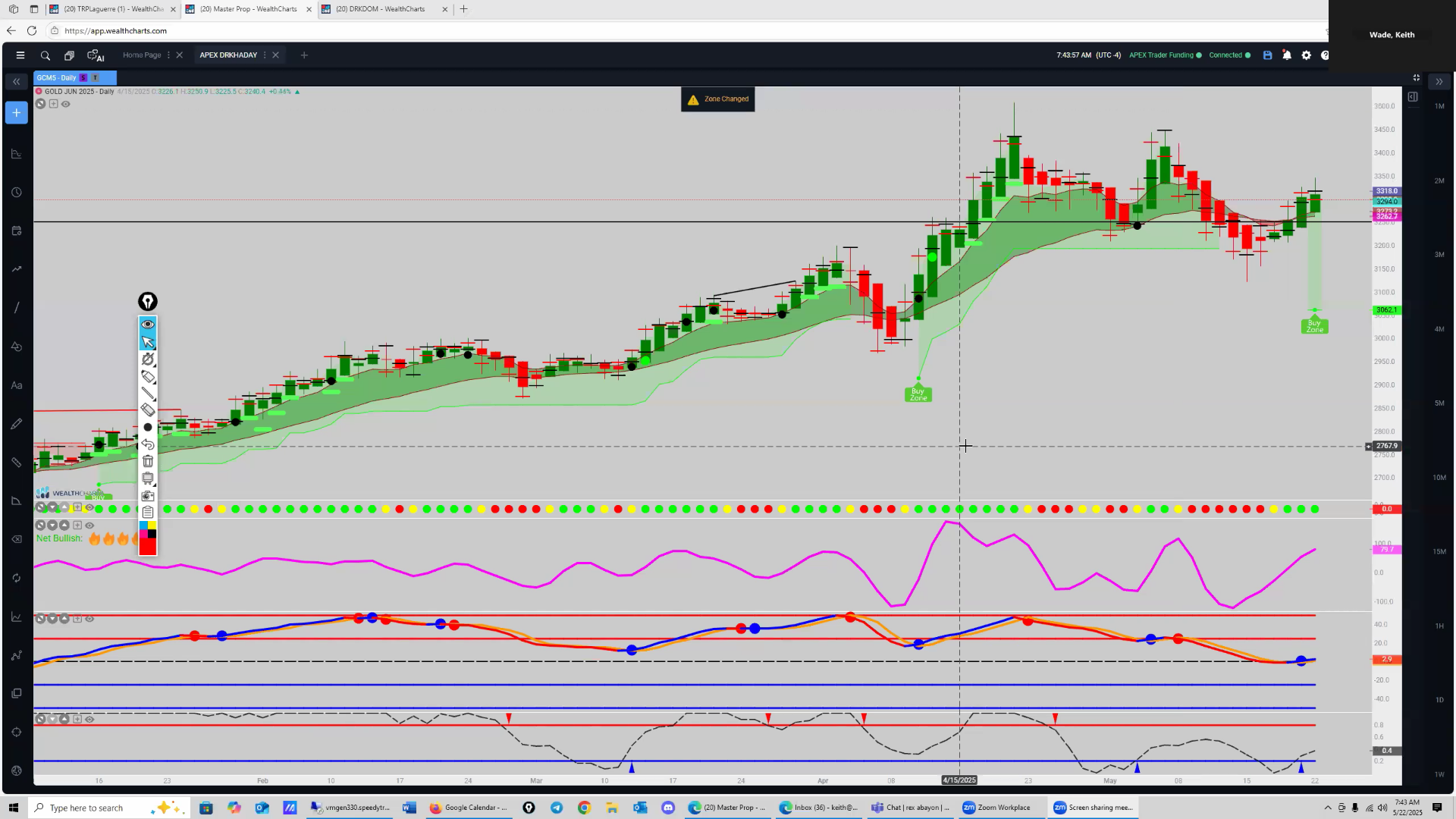This screenshot has height=819, width=1456.
Task: Toggle the gray T badge on GCM5 tab
Action: pos(95,77)
